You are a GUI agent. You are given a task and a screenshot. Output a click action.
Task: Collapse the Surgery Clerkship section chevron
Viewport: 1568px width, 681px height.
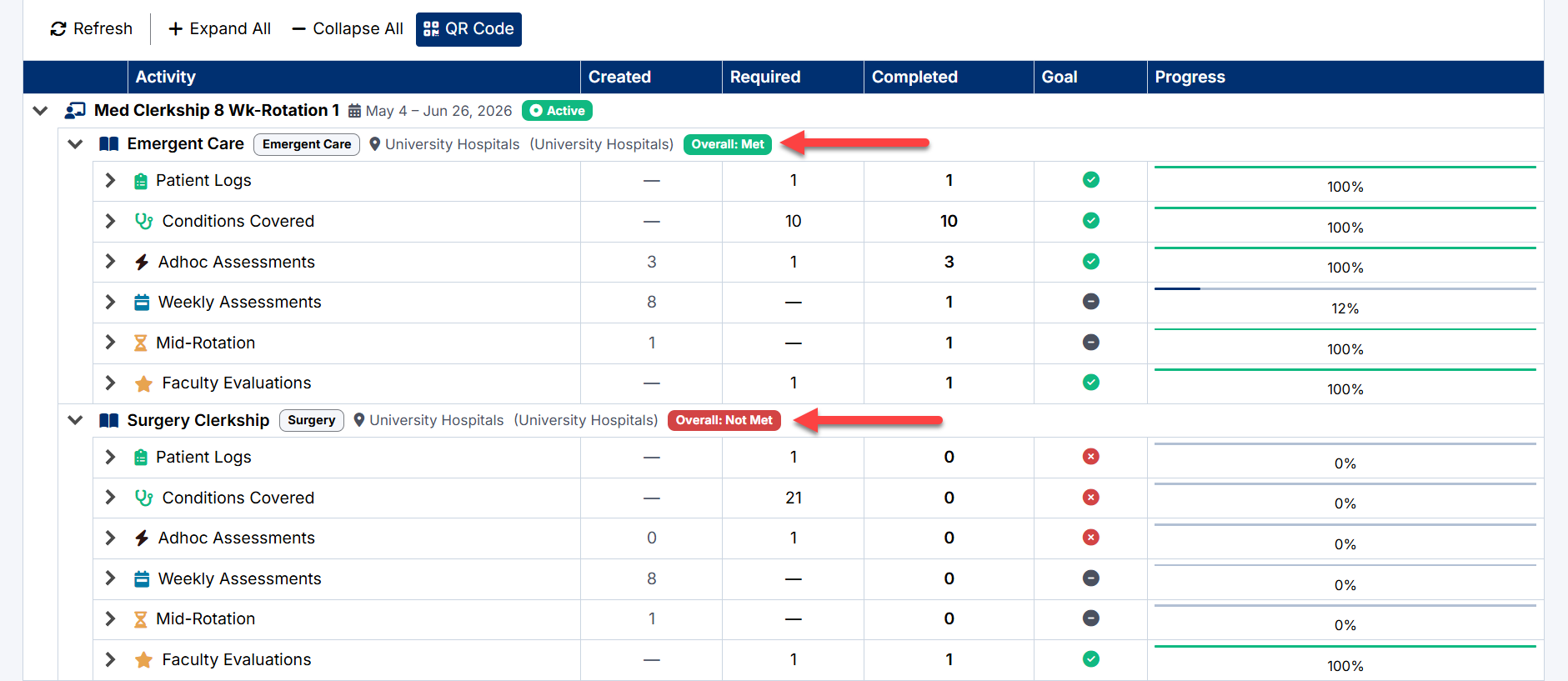point(75,420)
